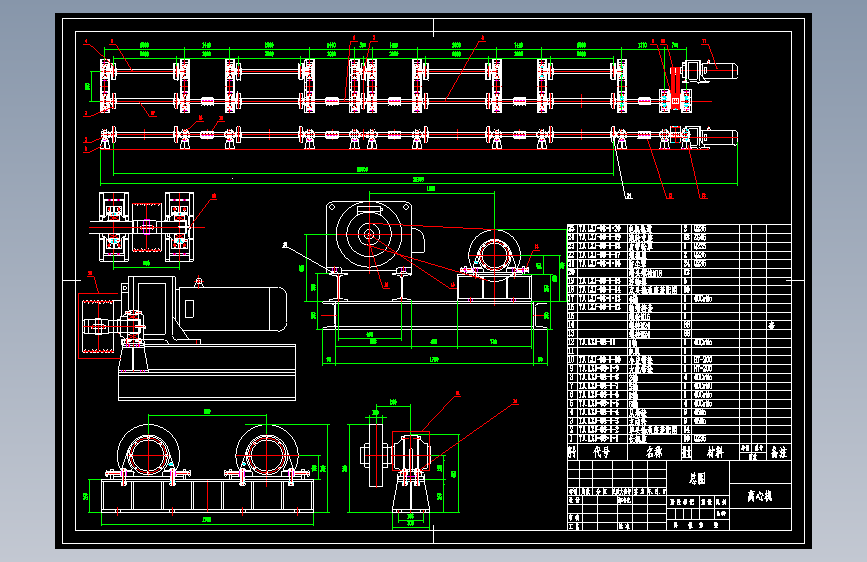Click the electric motor side view drawing

(x=232, y=309)
